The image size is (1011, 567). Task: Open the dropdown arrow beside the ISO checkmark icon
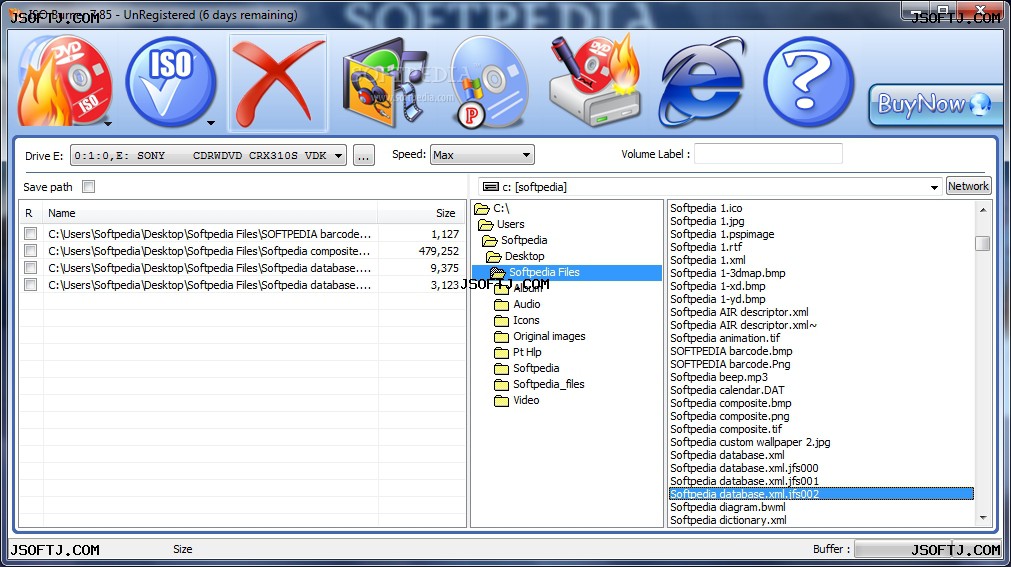click(x=210, y=123)
